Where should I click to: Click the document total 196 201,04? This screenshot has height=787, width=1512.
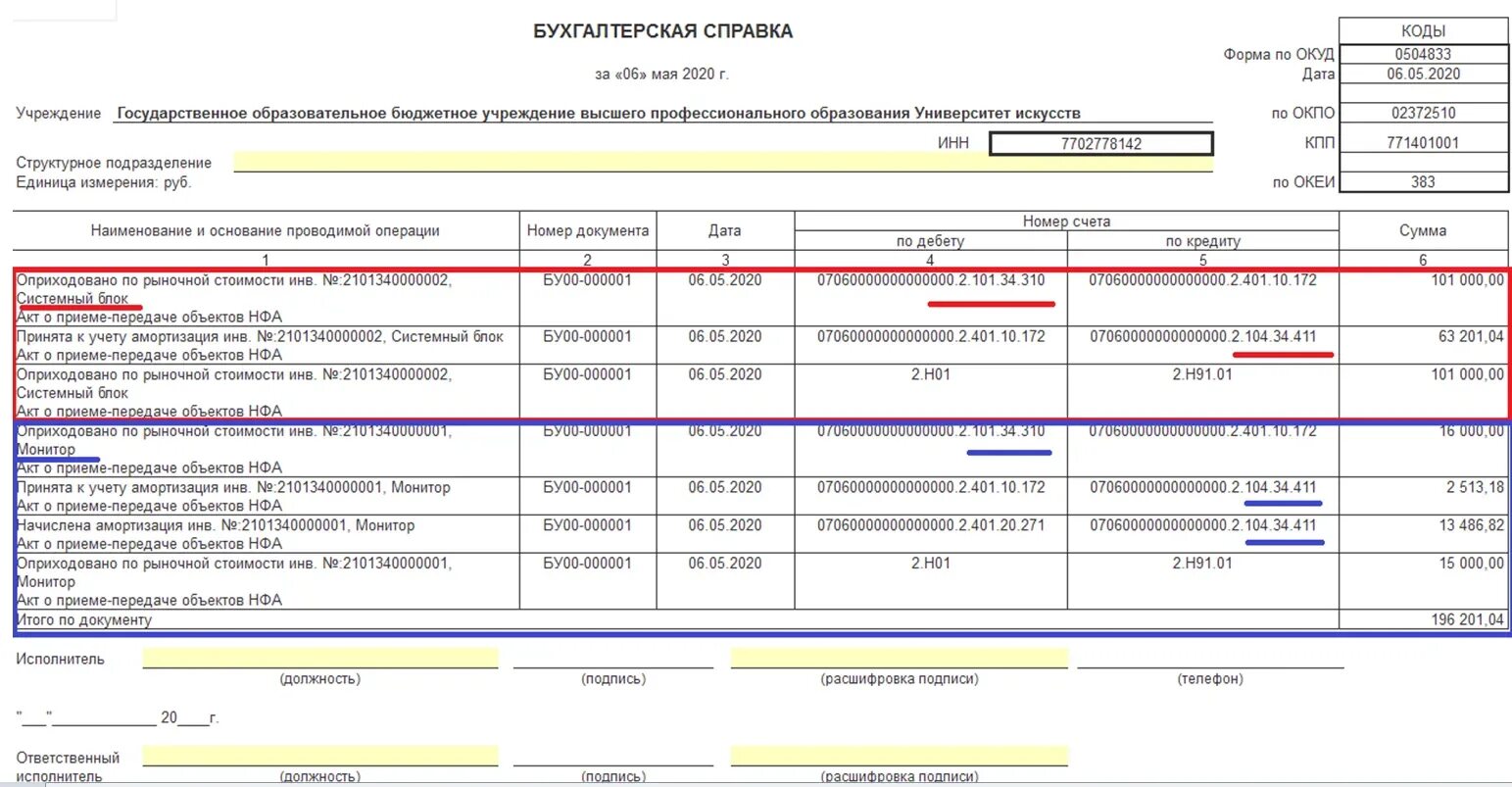(1467, 620)
